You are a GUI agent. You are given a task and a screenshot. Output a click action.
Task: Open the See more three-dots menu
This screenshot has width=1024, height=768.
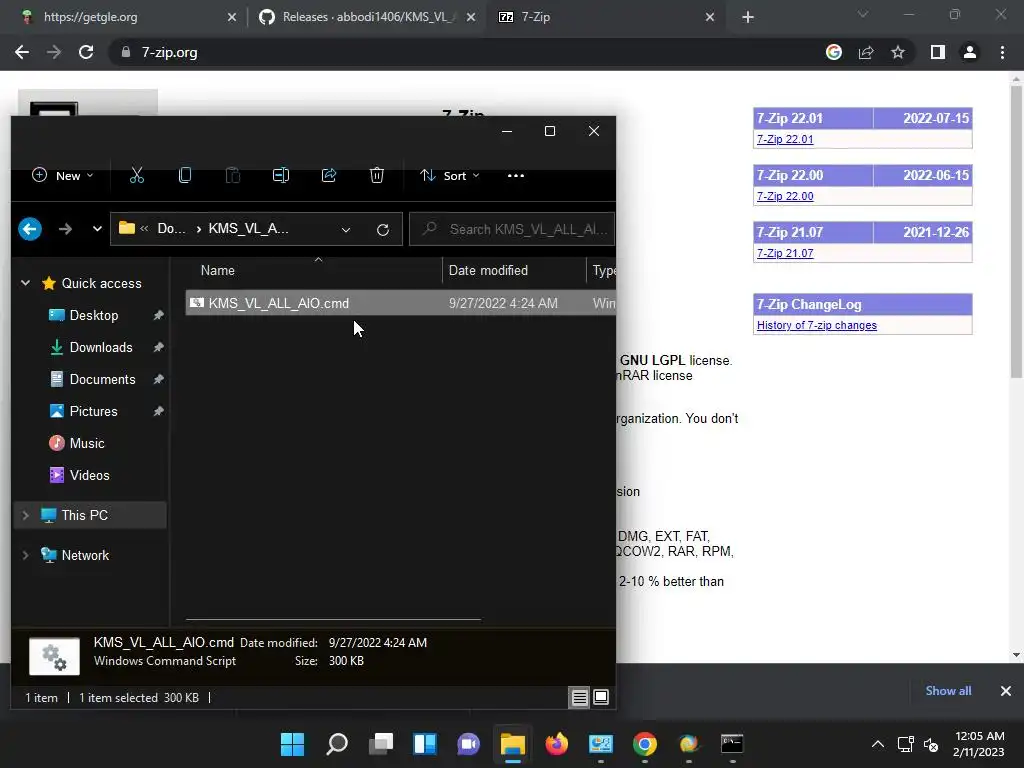pos(516,176)
